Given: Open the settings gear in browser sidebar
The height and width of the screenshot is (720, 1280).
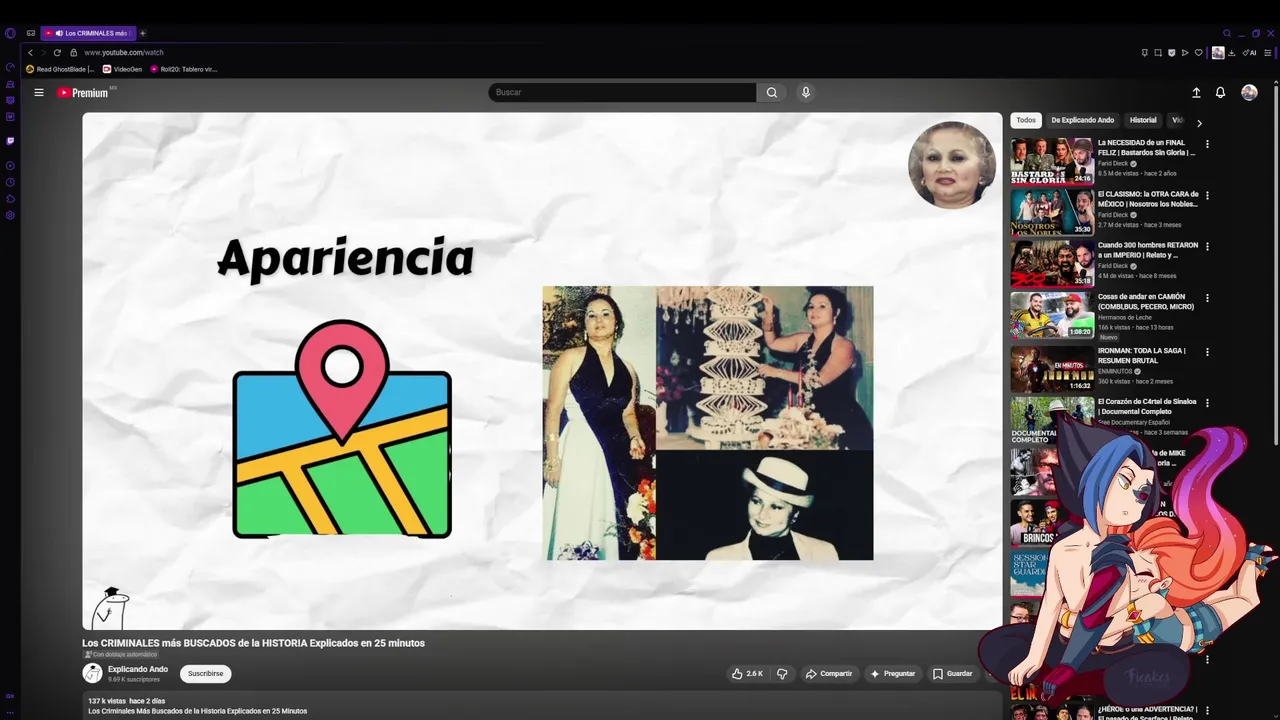Looking at the screenshot, I should point(10,215).
